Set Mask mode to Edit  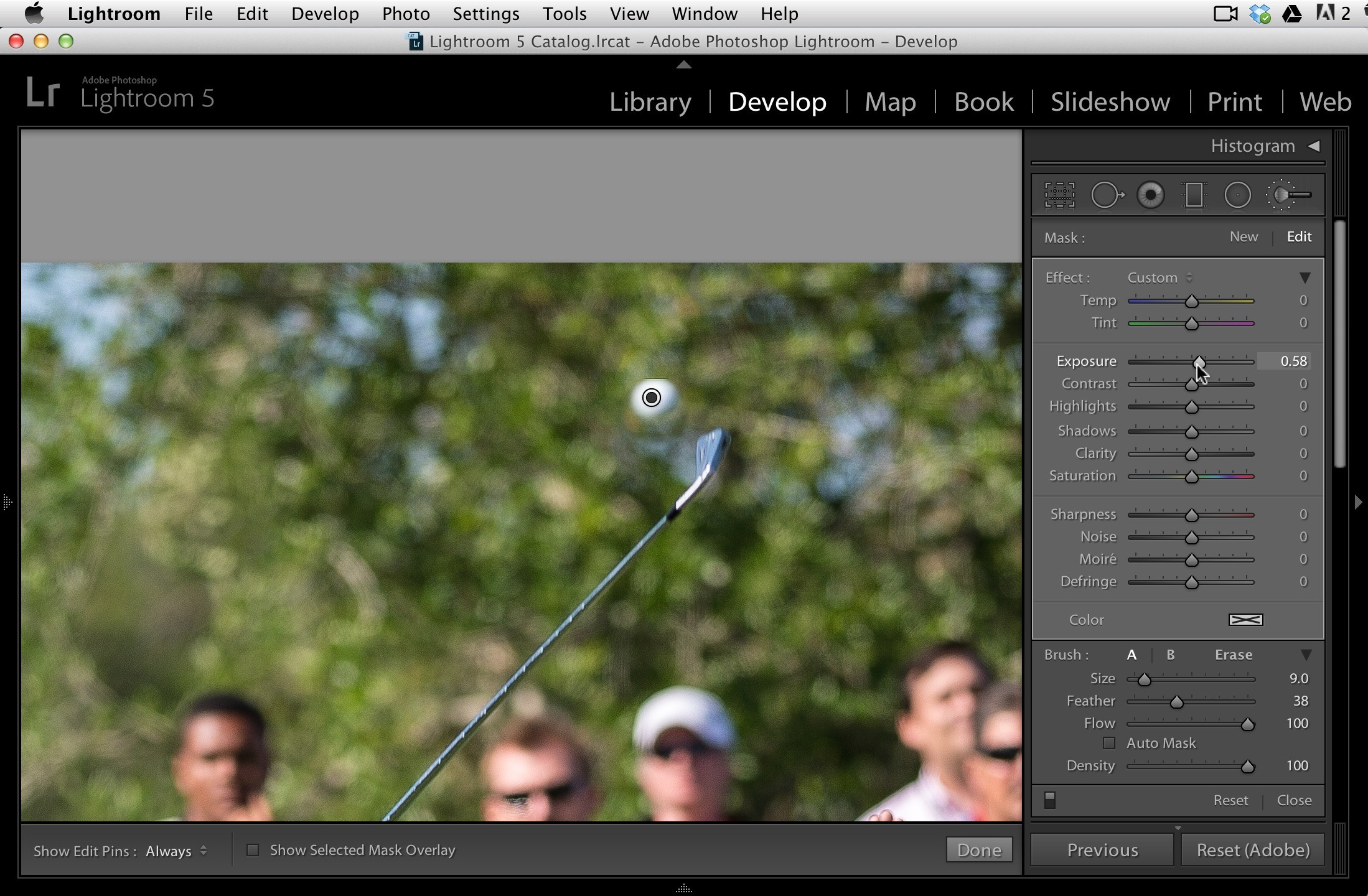pyautogui.click(x=1299, y=236)
